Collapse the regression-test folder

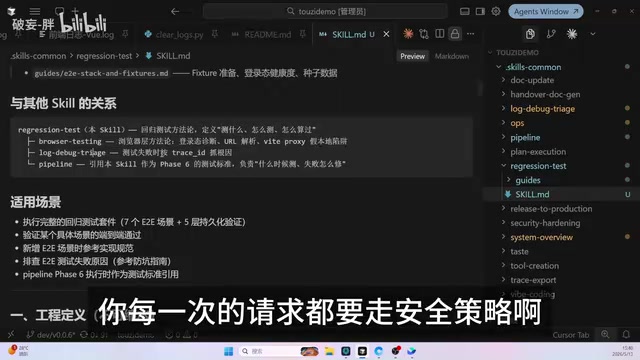click(x=538, y=166)
